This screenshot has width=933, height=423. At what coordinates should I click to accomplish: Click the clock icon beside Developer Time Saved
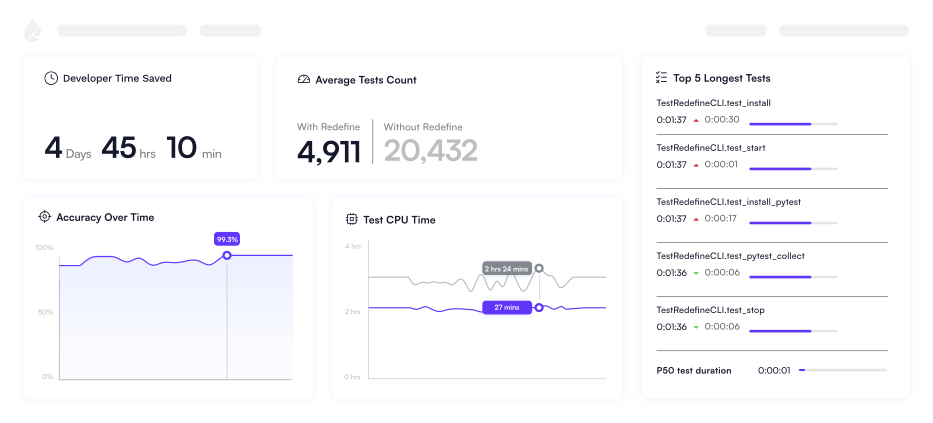click(51, 78)
